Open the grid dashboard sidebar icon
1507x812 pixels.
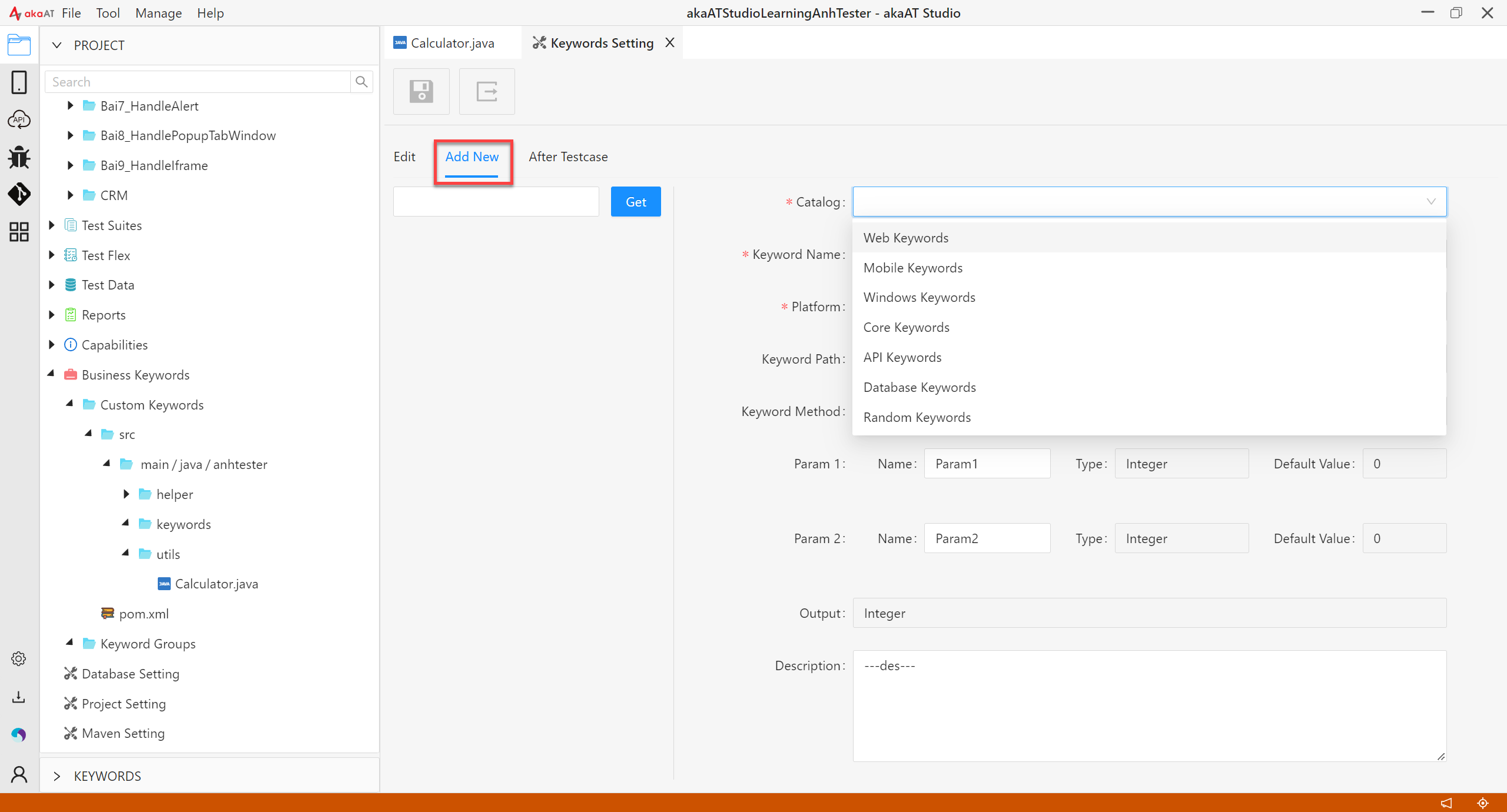(19, 232)
